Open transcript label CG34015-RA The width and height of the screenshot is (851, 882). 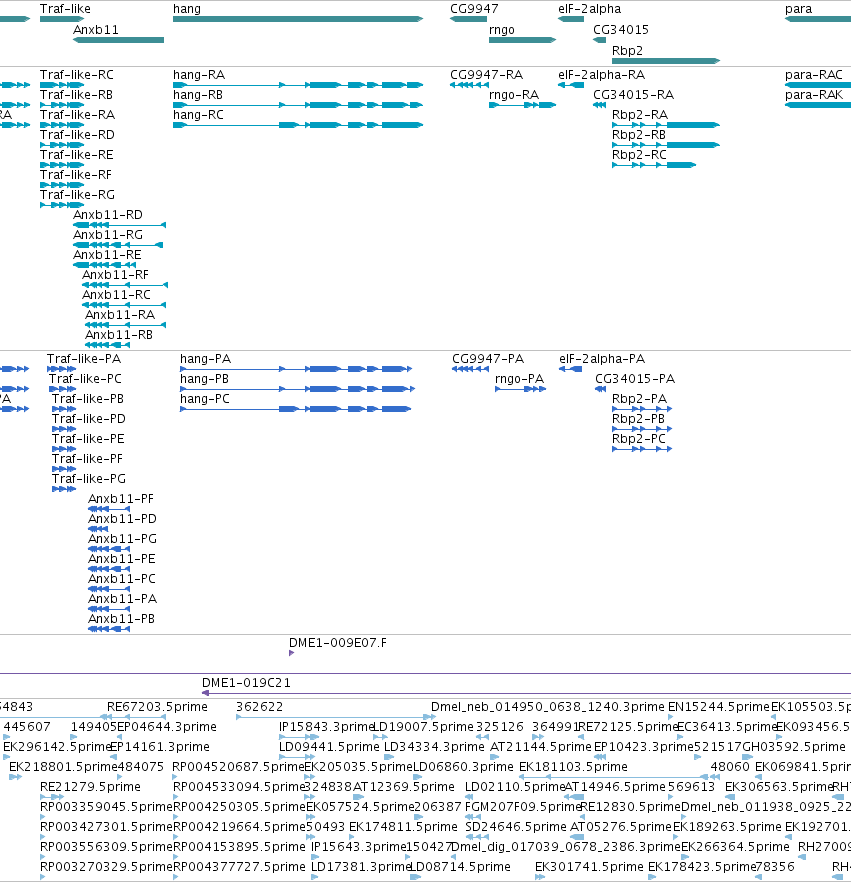633,95
